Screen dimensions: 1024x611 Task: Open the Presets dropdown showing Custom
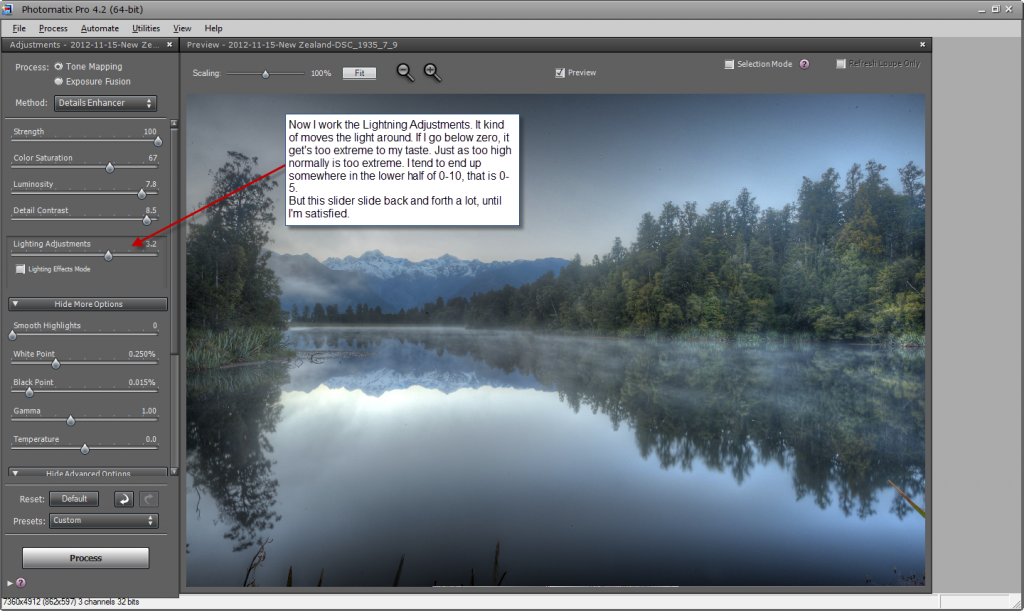click(104, 520)
